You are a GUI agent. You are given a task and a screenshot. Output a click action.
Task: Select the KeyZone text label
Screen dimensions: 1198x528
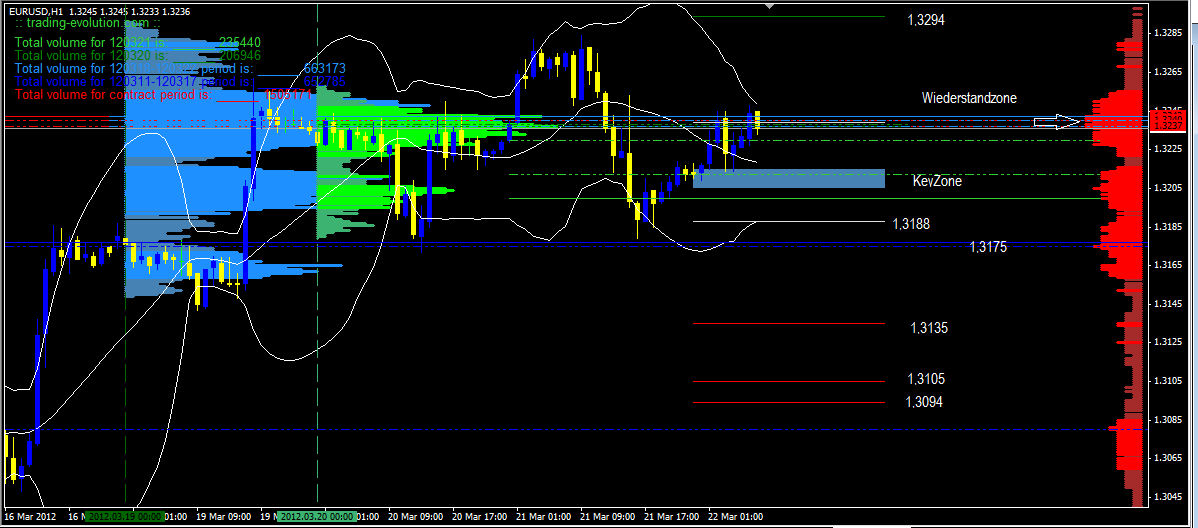[x=937, y=182]
